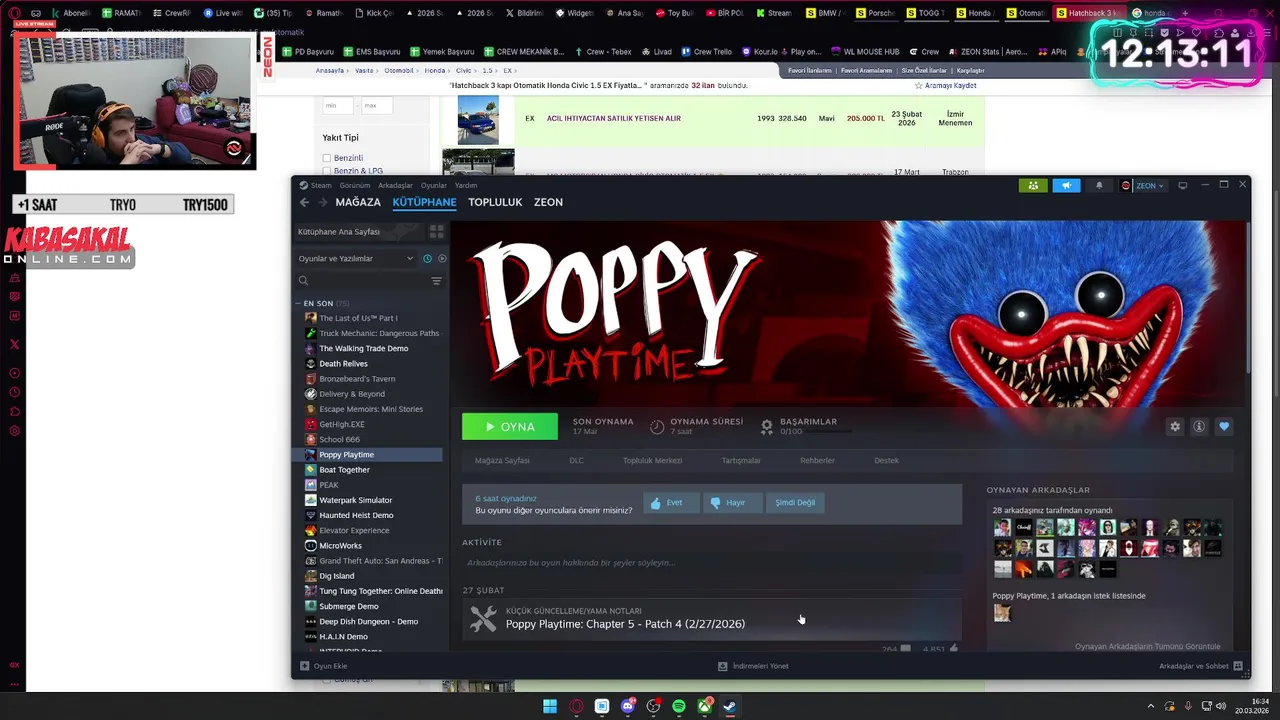Open İndirmeleri Yönet downloads

[x=753, y=666]
